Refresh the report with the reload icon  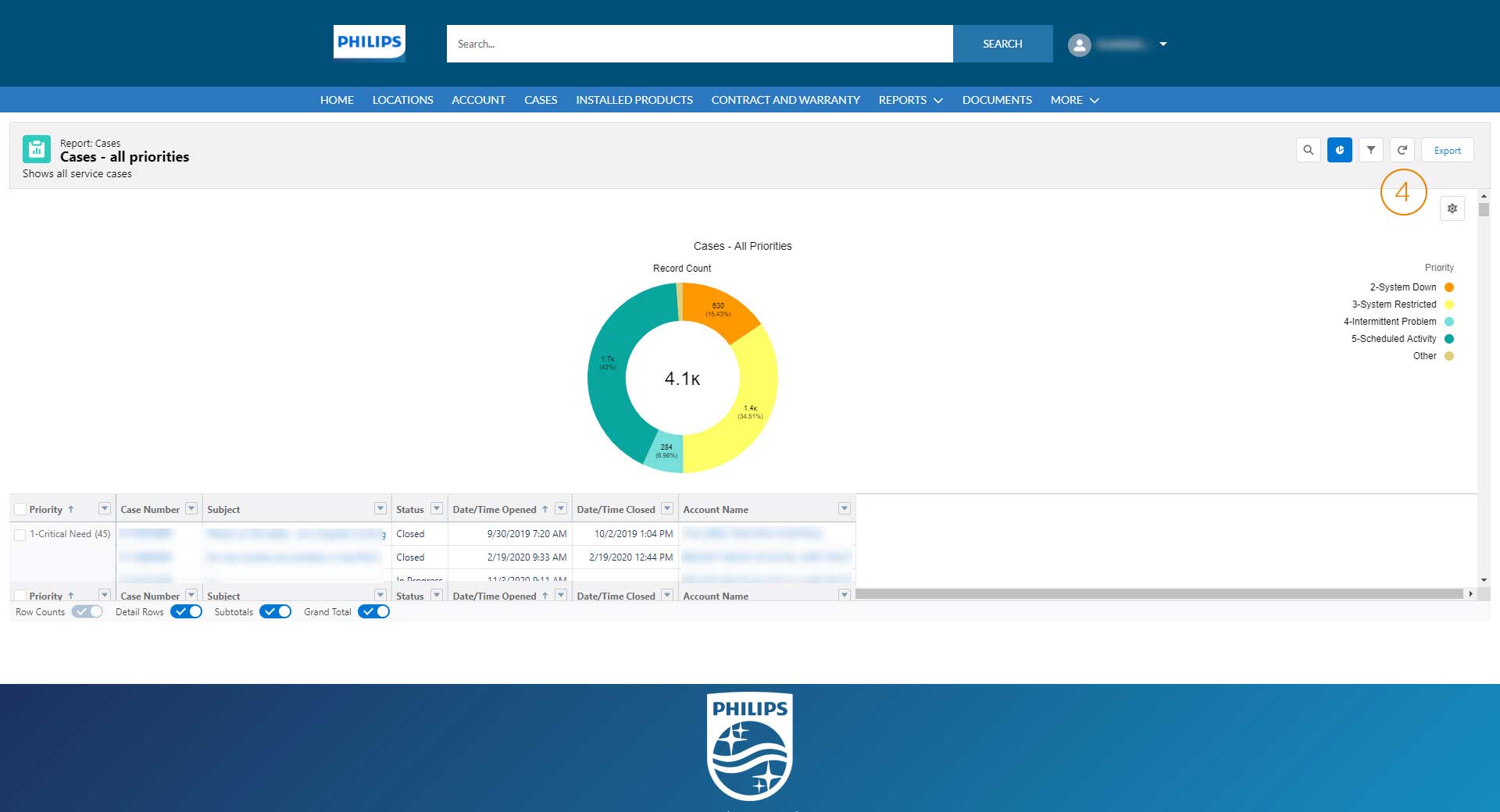click(x=1402, y=150)
